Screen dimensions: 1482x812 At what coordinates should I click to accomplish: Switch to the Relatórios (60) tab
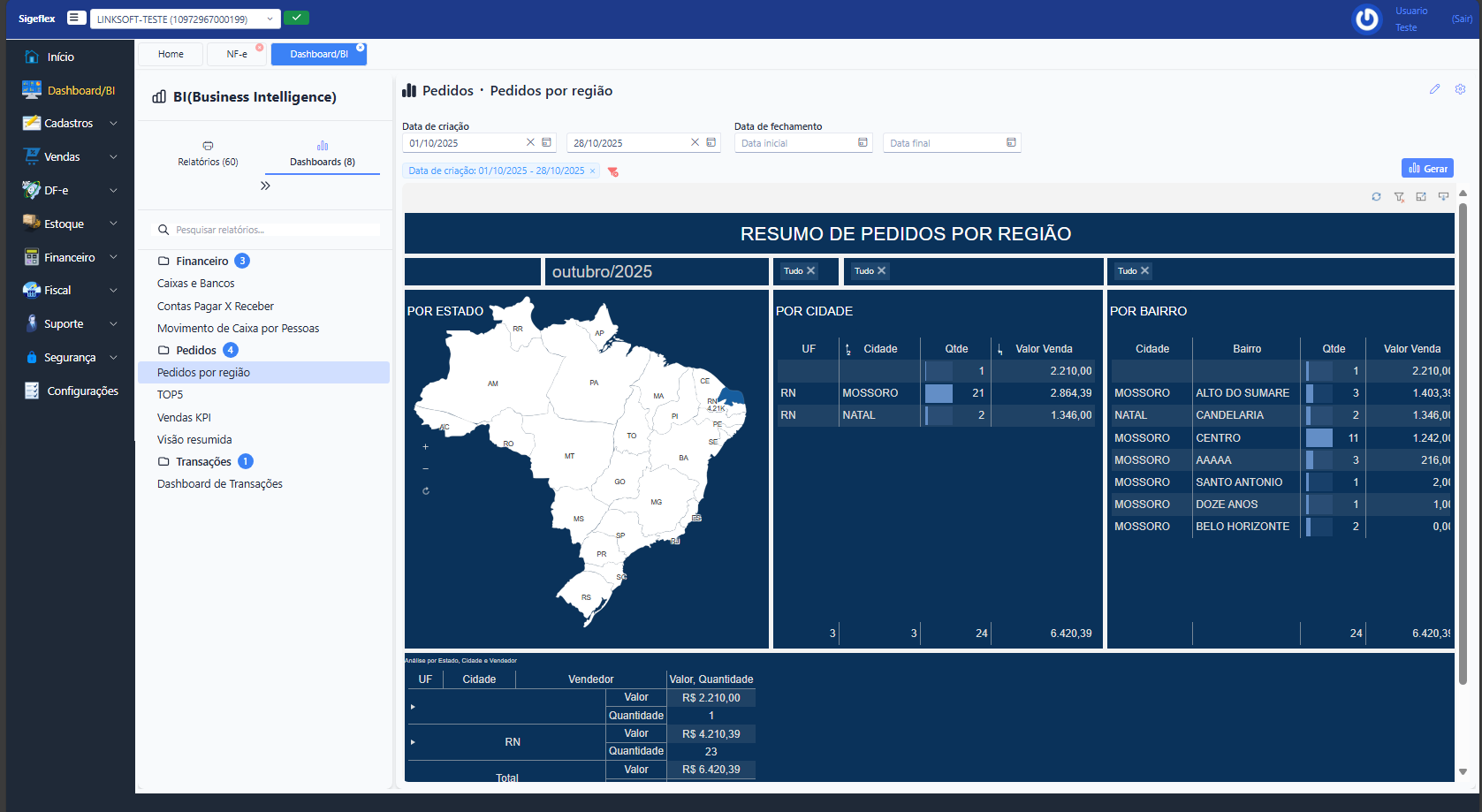click(208, 154)
